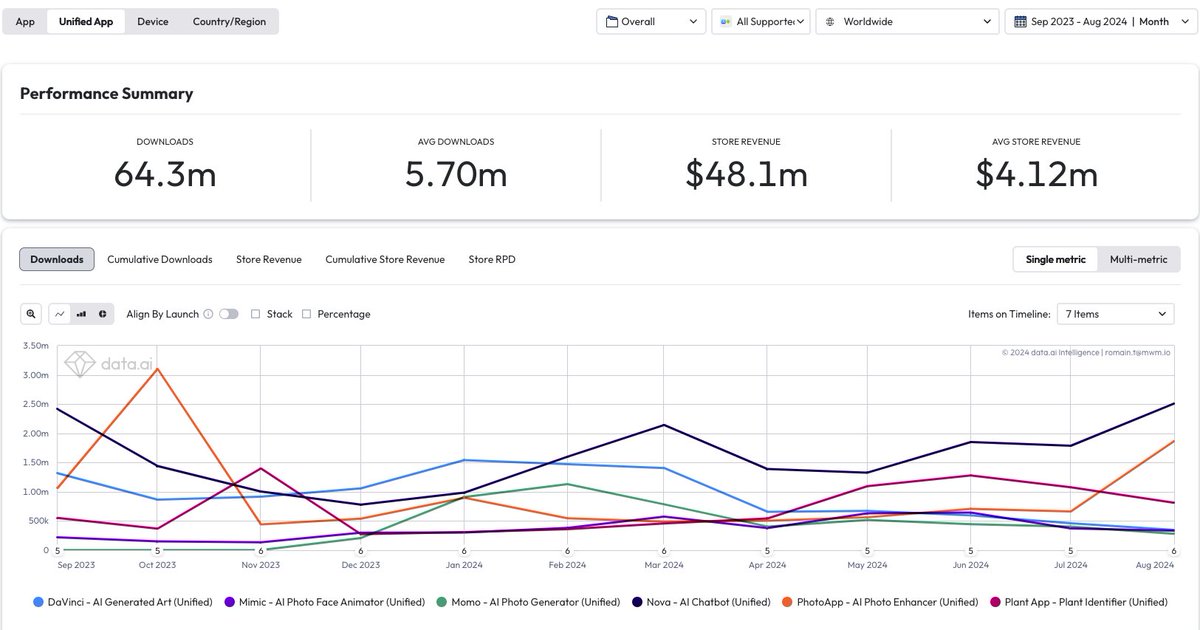Viewport: 1200px width, 630px height.
Task: Click the Jul 2024 timeline event marker
Action: coord(1070,551)
